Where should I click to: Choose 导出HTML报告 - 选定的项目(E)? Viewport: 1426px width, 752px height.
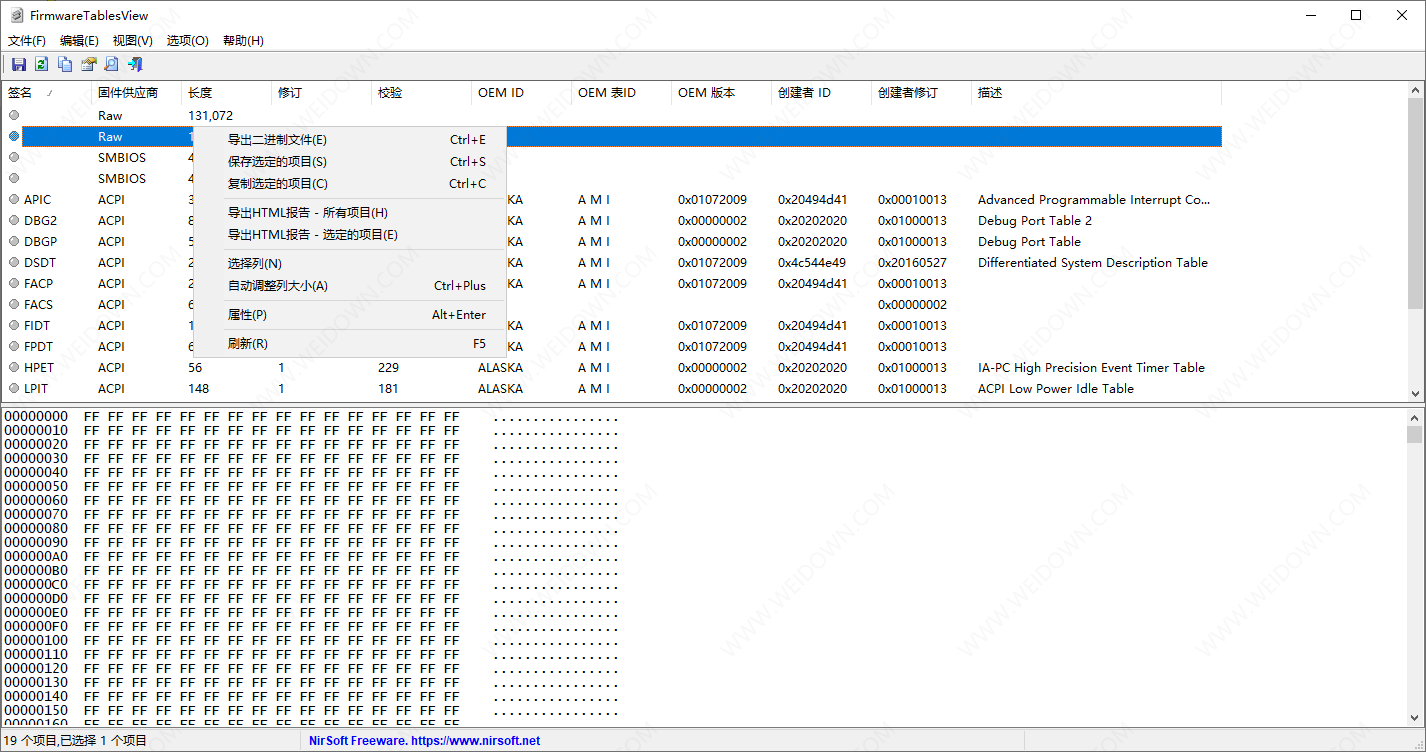tap(350, 235)
